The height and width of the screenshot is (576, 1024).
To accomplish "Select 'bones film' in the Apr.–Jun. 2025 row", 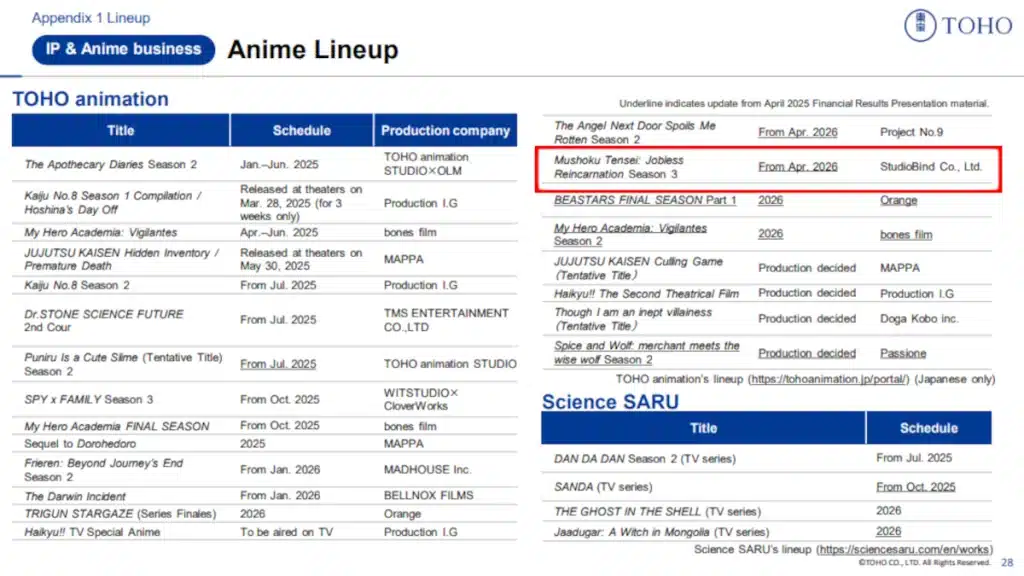I will click(x=410, y=232).
